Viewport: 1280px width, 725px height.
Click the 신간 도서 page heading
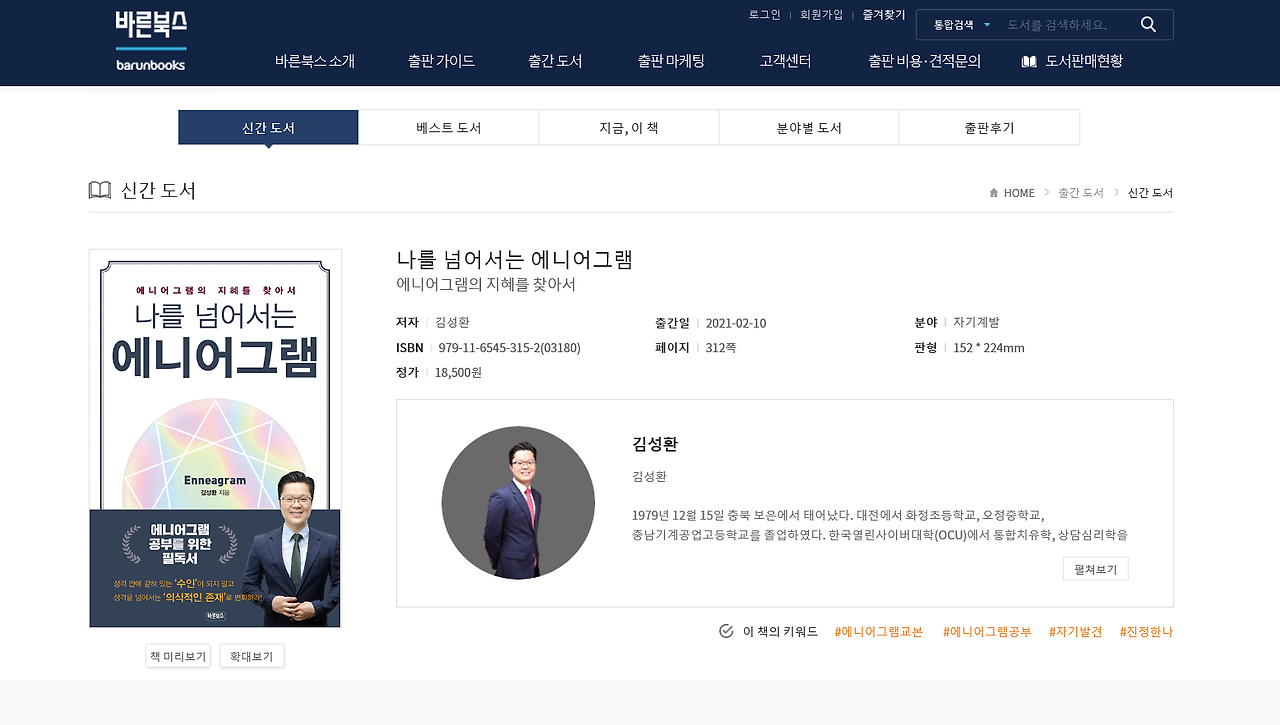click(158, 190)
